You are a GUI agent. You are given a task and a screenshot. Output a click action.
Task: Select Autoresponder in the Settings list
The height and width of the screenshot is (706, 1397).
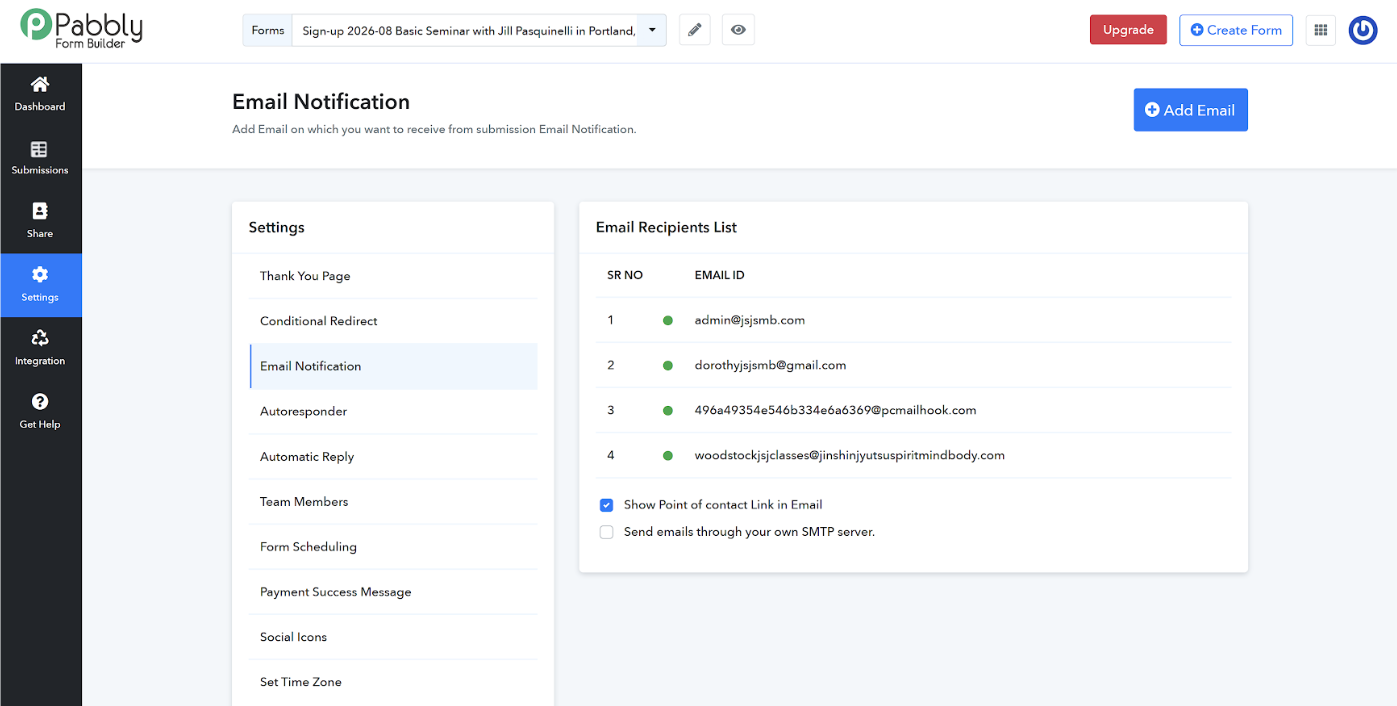pos(393,411)
